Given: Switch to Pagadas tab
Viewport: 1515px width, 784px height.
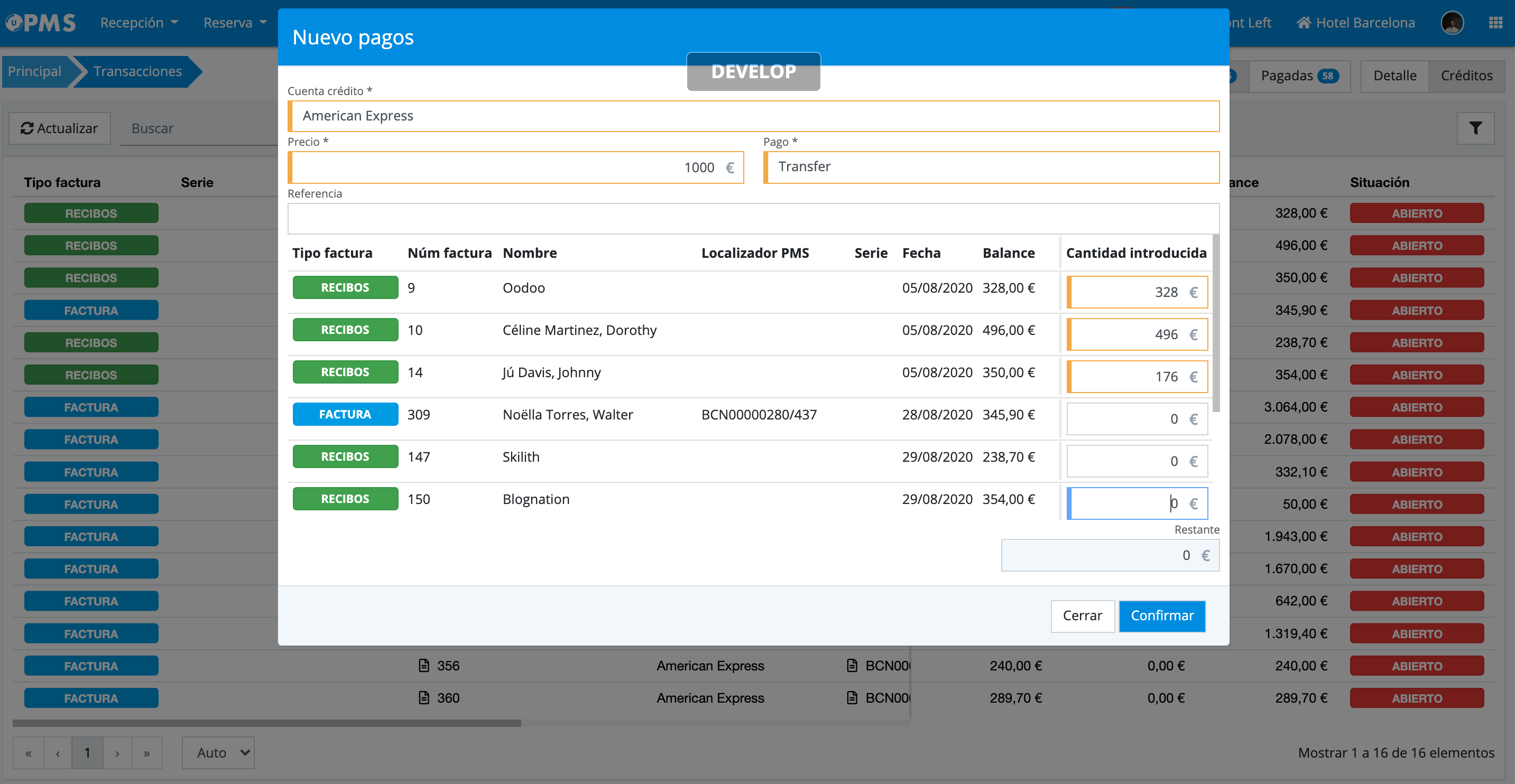Looking at the screenshot, I should [1299, 76].
